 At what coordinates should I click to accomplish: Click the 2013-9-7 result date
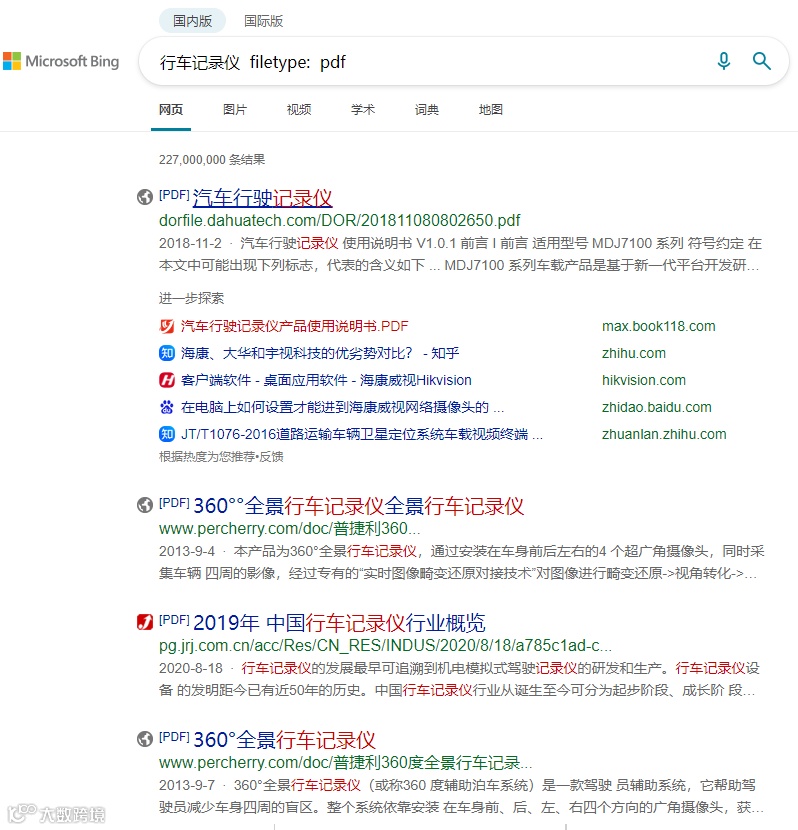click(x=187, y=785)
